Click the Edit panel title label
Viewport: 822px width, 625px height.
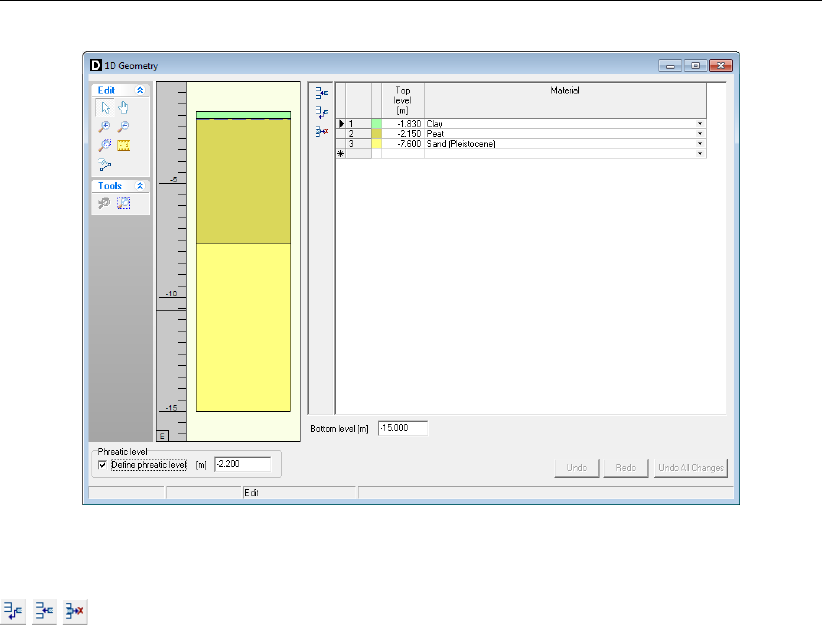pos(106,90)
